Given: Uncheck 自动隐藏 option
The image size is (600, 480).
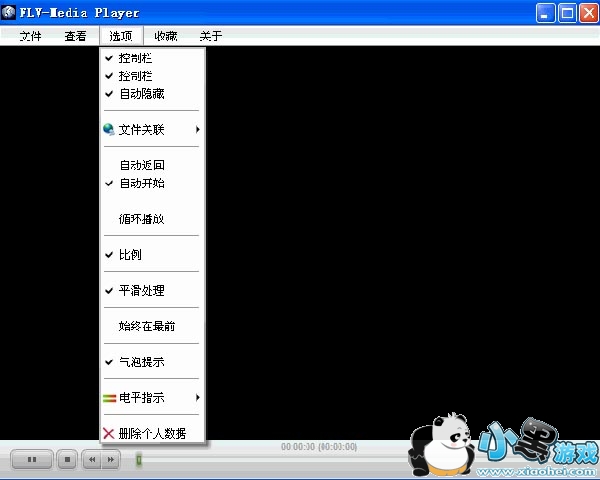Looking at the screenshot, I should (152, 94).
